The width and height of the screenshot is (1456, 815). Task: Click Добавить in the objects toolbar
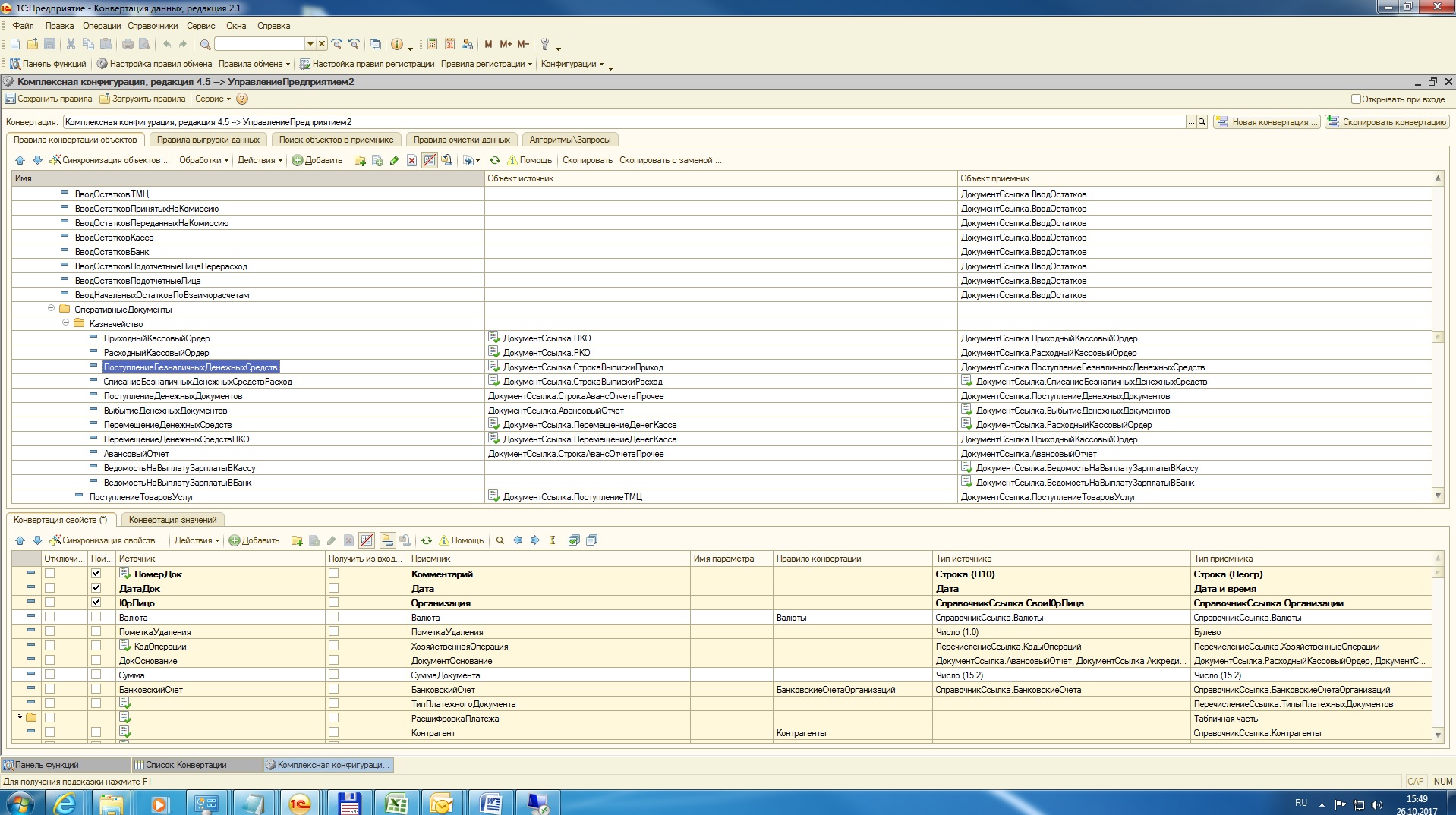(x=317, y=160)
